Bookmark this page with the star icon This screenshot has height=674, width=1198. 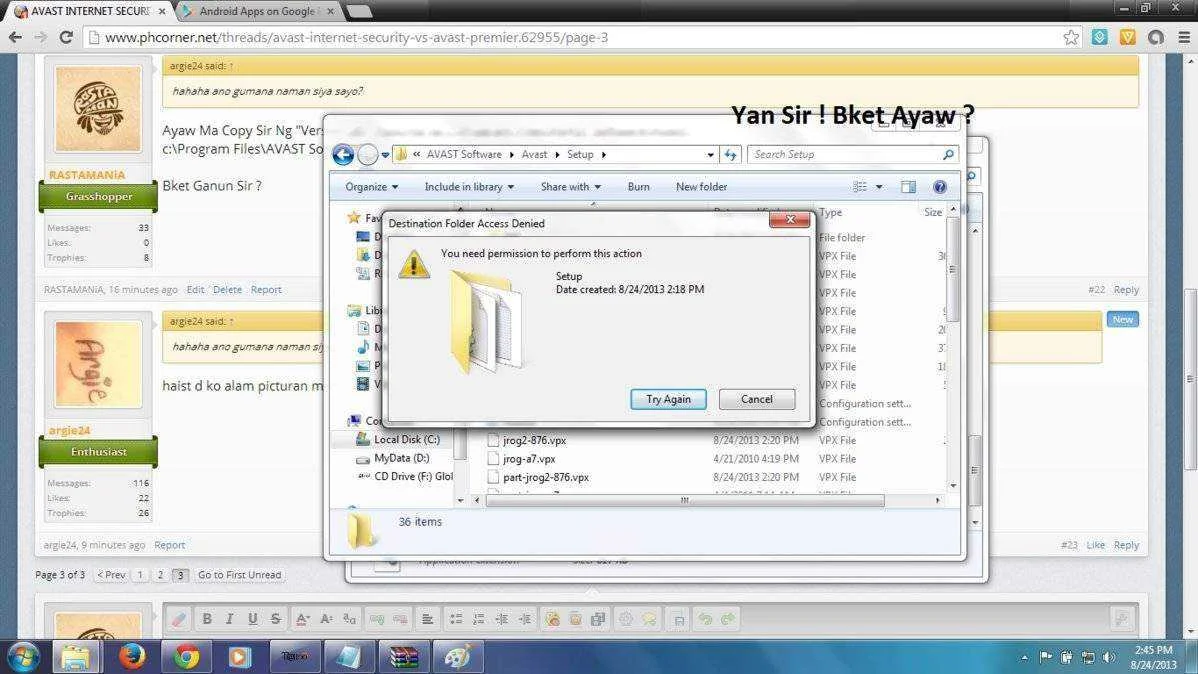click(1071, 37)
